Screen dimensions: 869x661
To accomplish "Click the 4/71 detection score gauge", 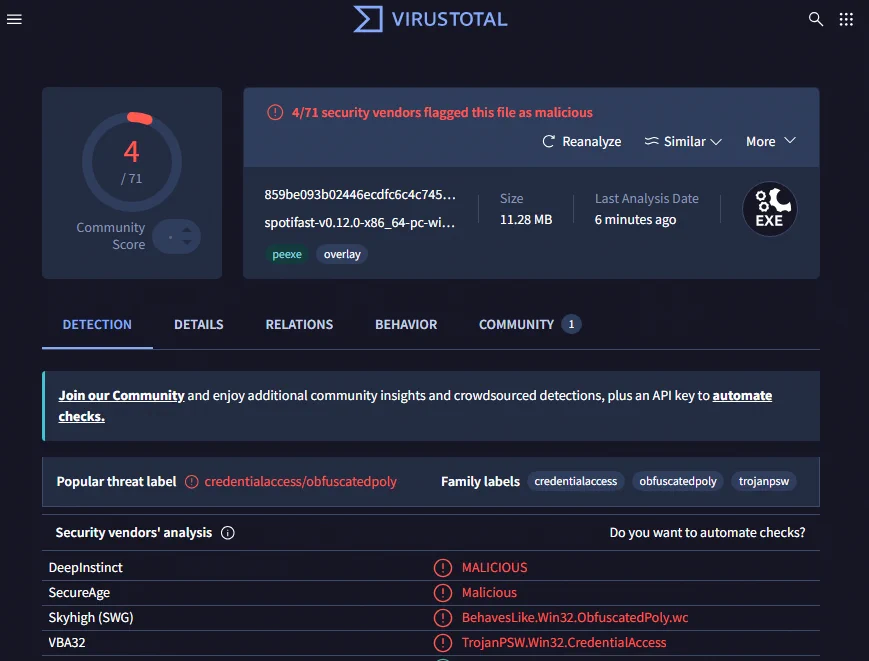I will [x=131, y=162].
